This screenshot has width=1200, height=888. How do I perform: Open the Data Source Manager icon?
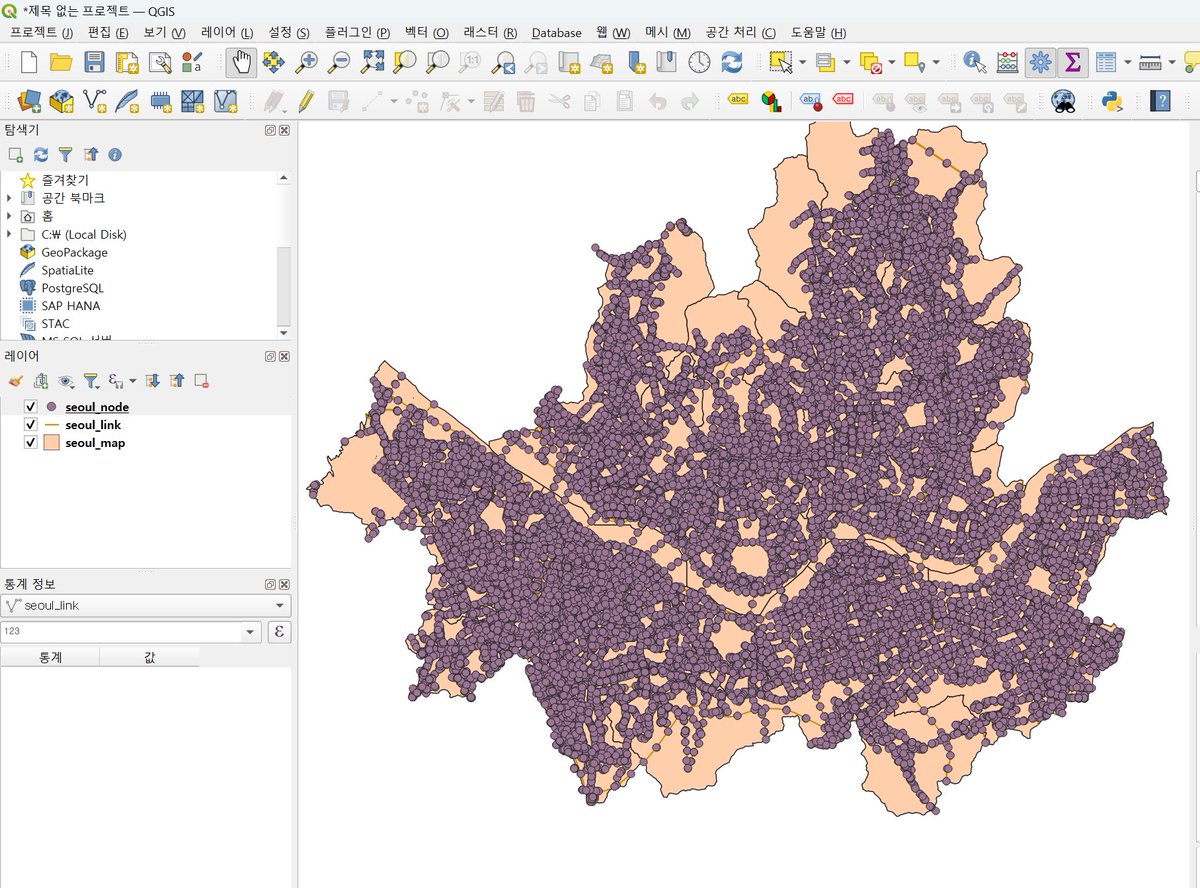point(29,100)
